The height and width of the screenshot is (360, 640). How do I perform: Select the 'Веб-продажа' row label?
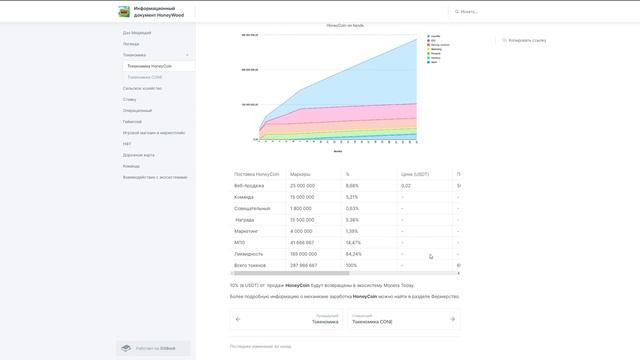249,186
